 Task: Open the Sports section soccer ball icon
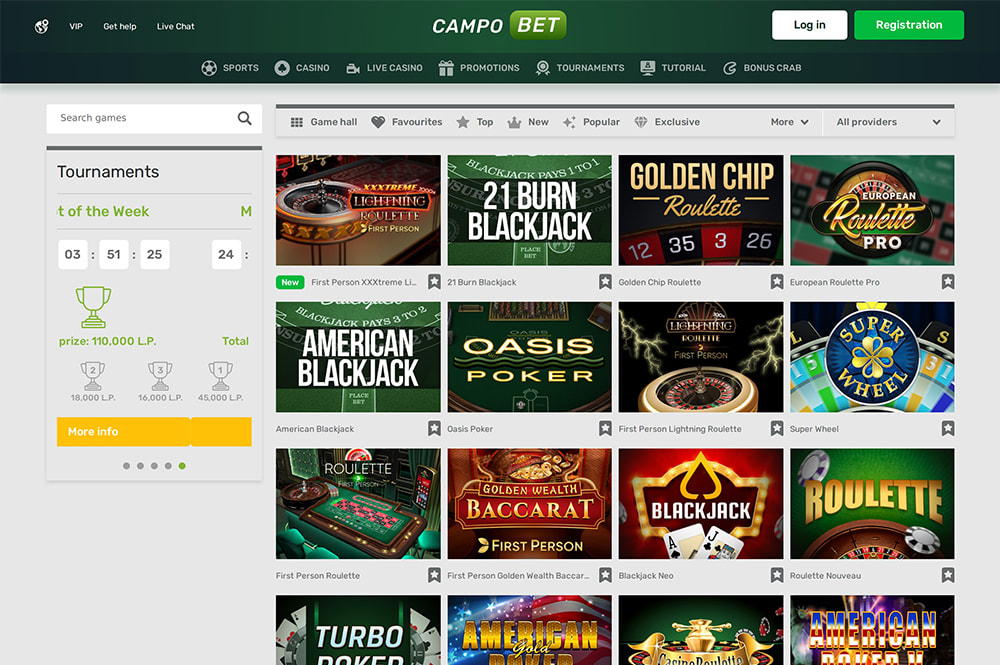tap(209, 68)
